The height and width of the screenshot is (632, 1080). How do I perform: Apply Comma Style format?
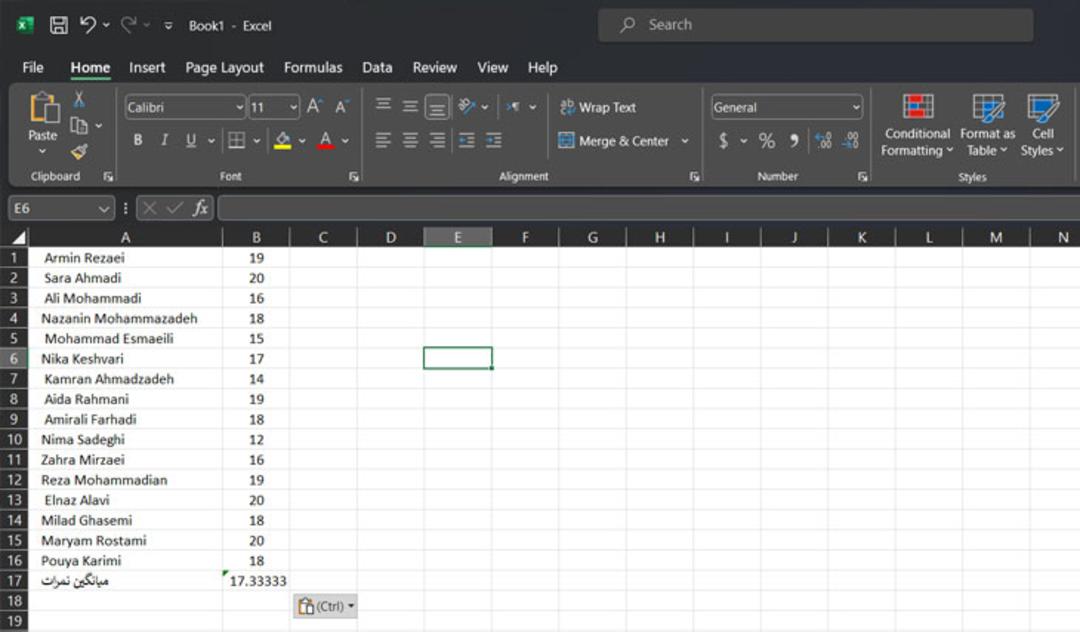click(794, 141)
